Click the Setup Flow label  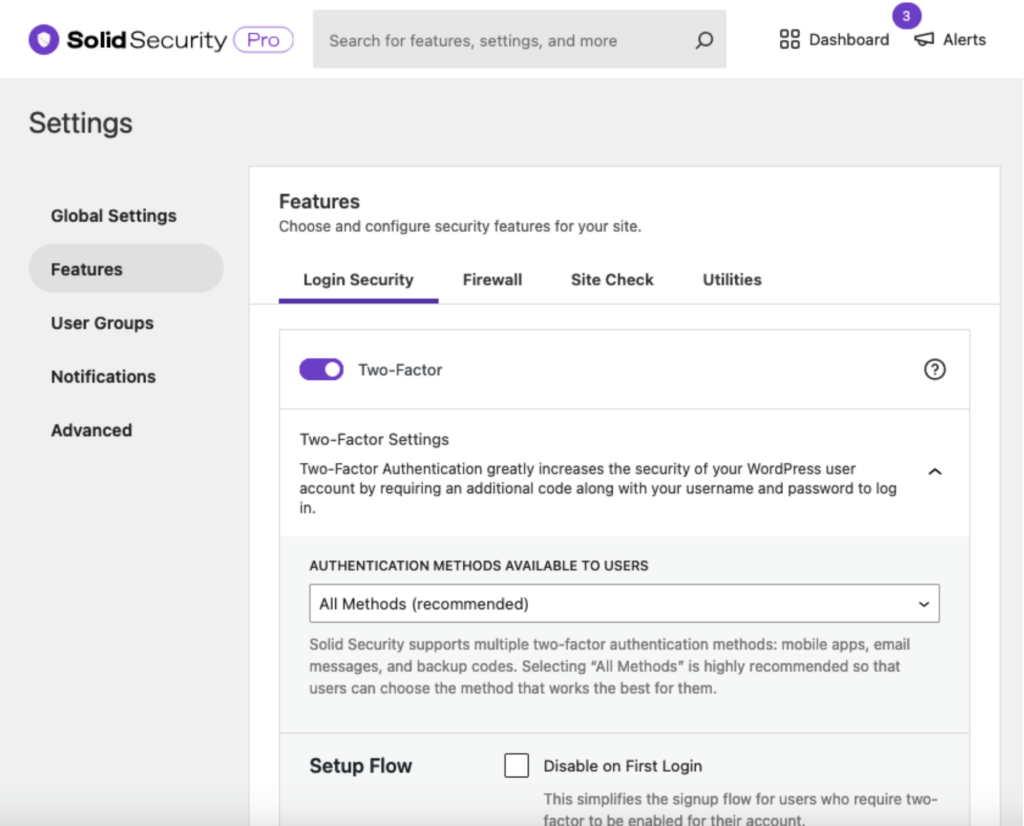click(x=360, y=765)
